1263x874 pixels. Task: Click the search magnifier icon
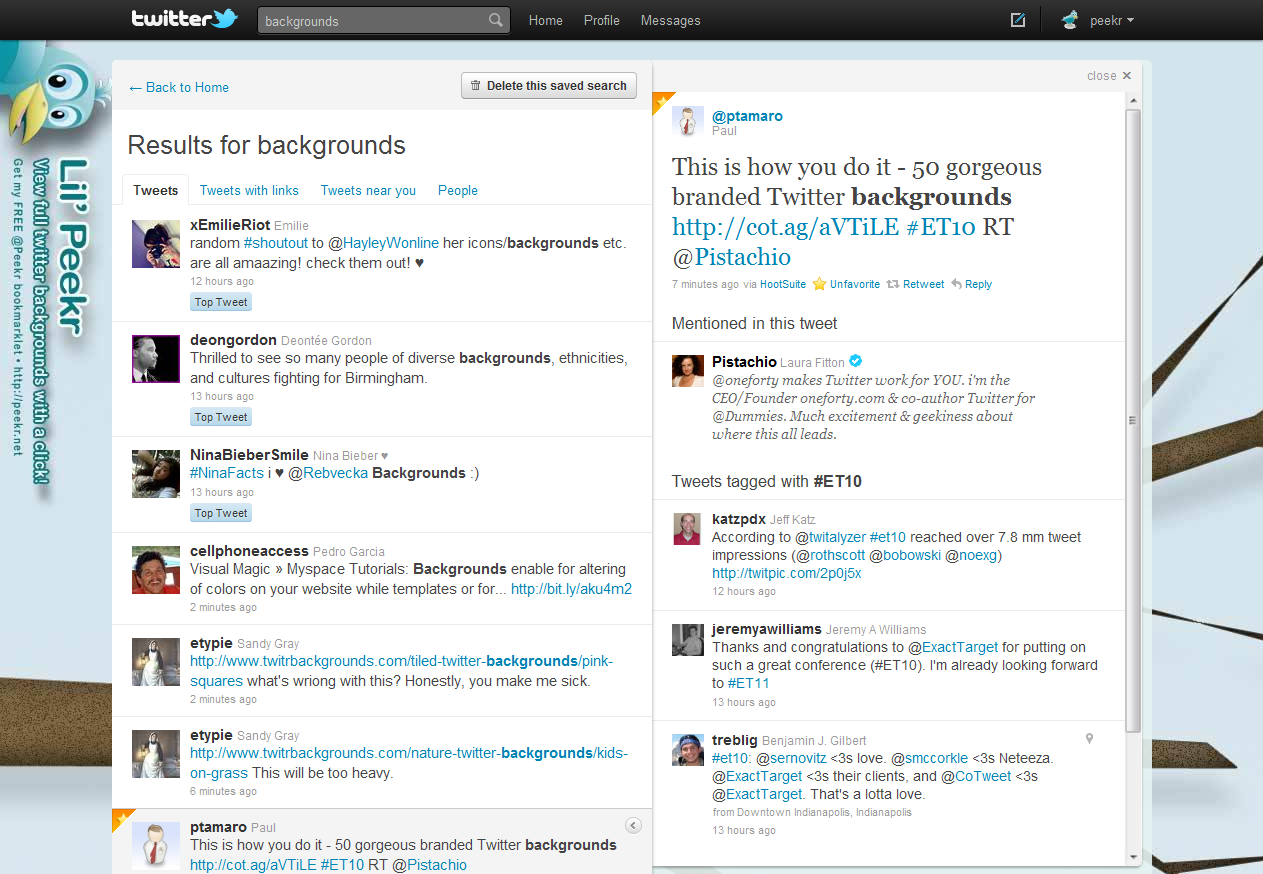click(x=495, y=20)
